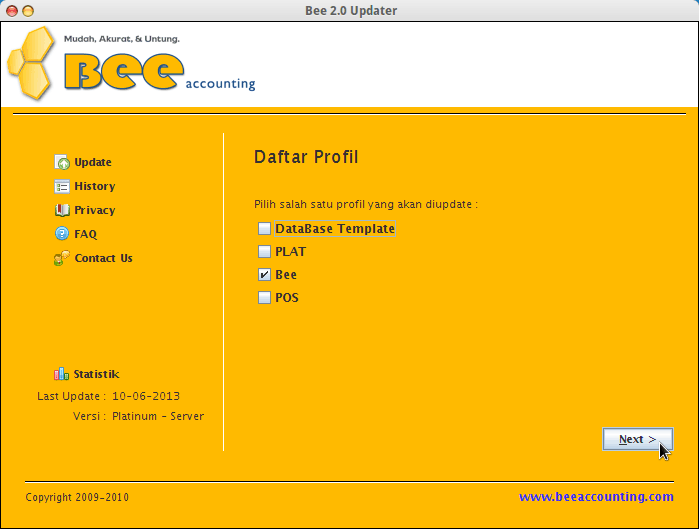This screenshot has height=529, width=699.
Task: Click the FAQ question mark icon
Action: 62,234
